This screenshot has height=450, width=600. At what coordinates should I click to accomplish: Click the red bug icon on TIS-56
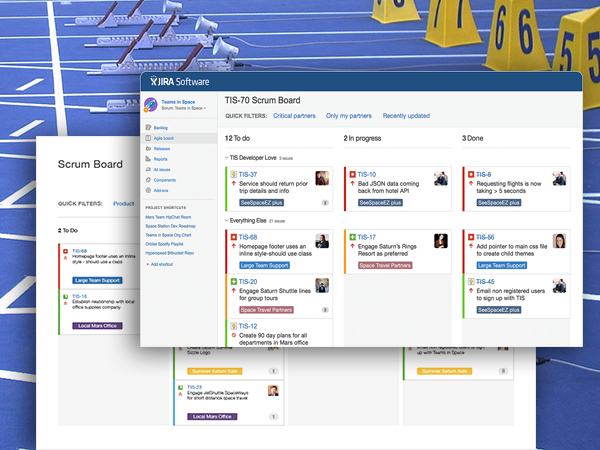pos(471,237)
